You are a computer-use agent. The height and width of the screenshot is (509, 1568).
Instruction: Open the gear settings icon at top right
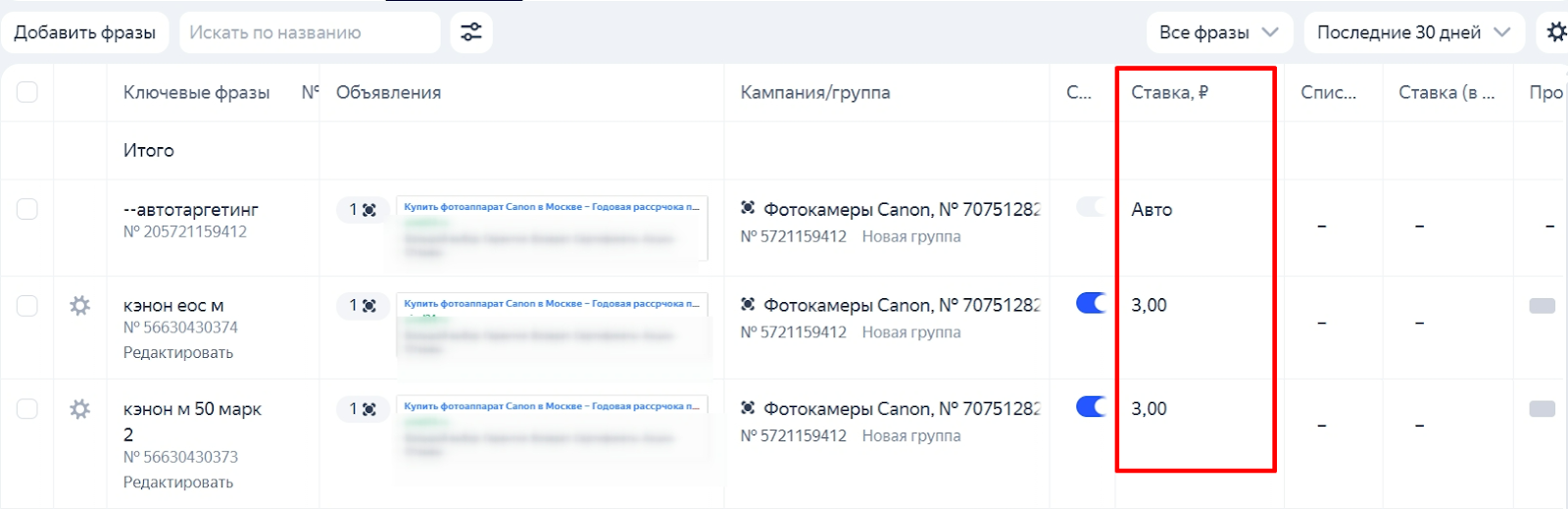tap(1555, 32)
